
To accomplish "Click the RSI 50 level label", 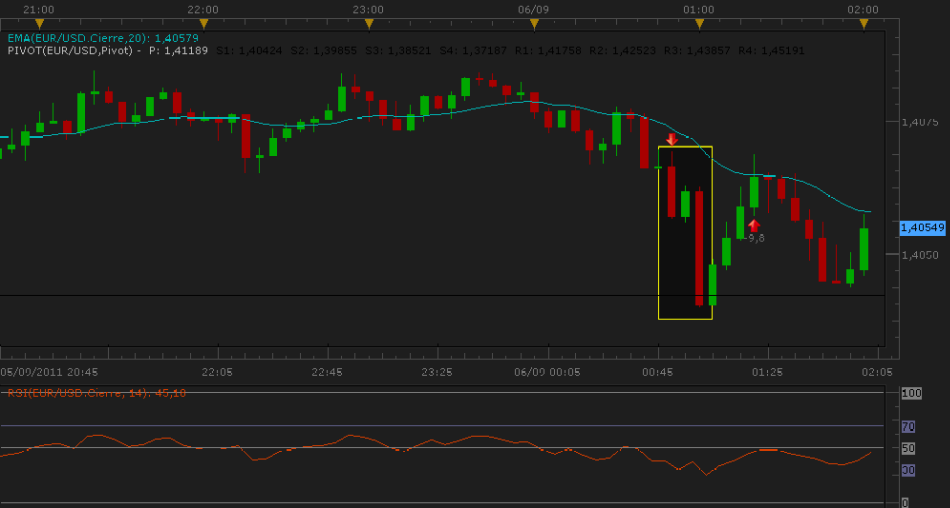I will [x=908, y=449].
